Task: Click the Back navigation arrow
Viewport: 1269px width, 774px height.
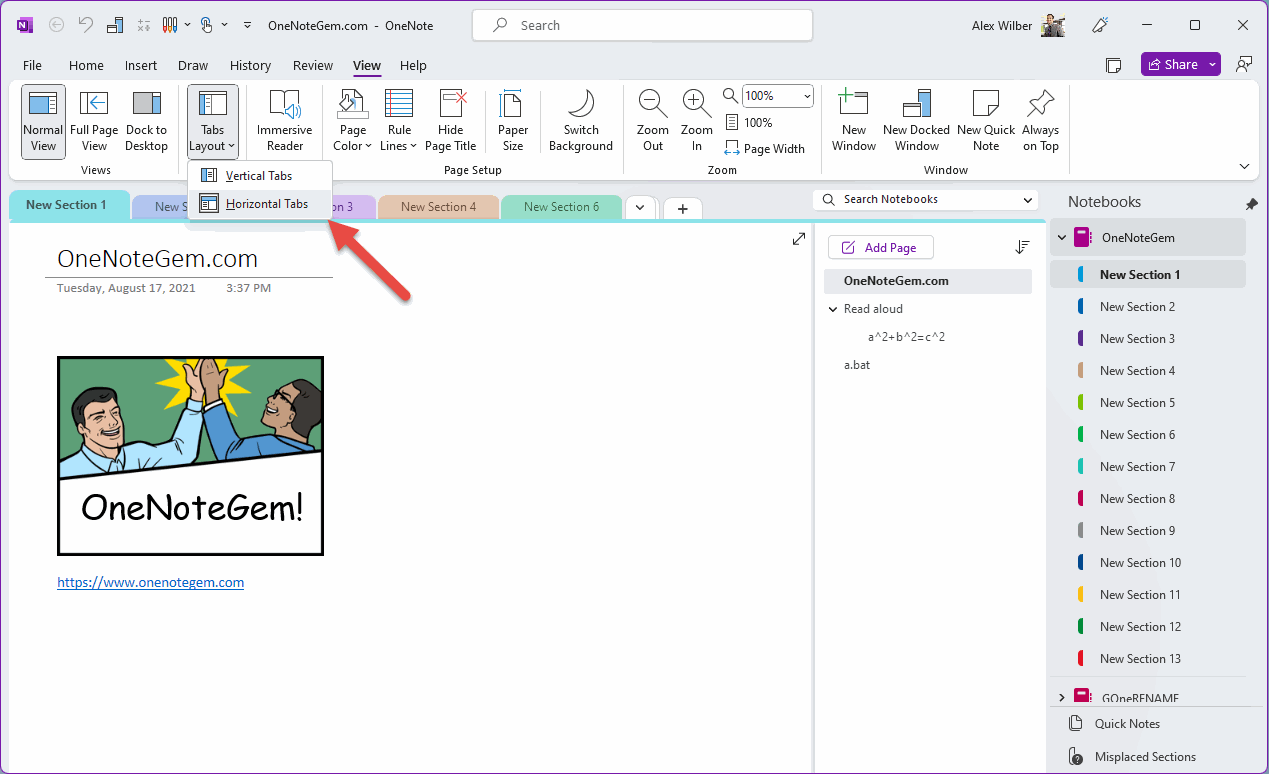Action: (56, 25)
